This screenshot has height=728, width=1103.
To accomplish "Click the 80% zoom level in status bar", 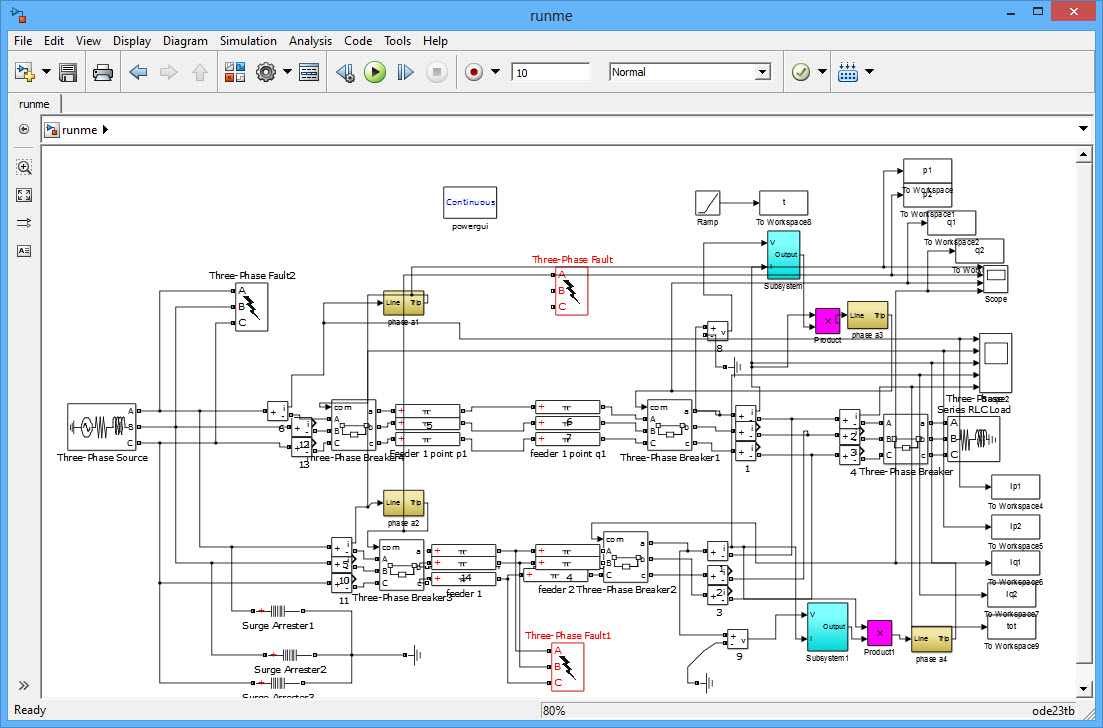I will (x=554, y=710).
